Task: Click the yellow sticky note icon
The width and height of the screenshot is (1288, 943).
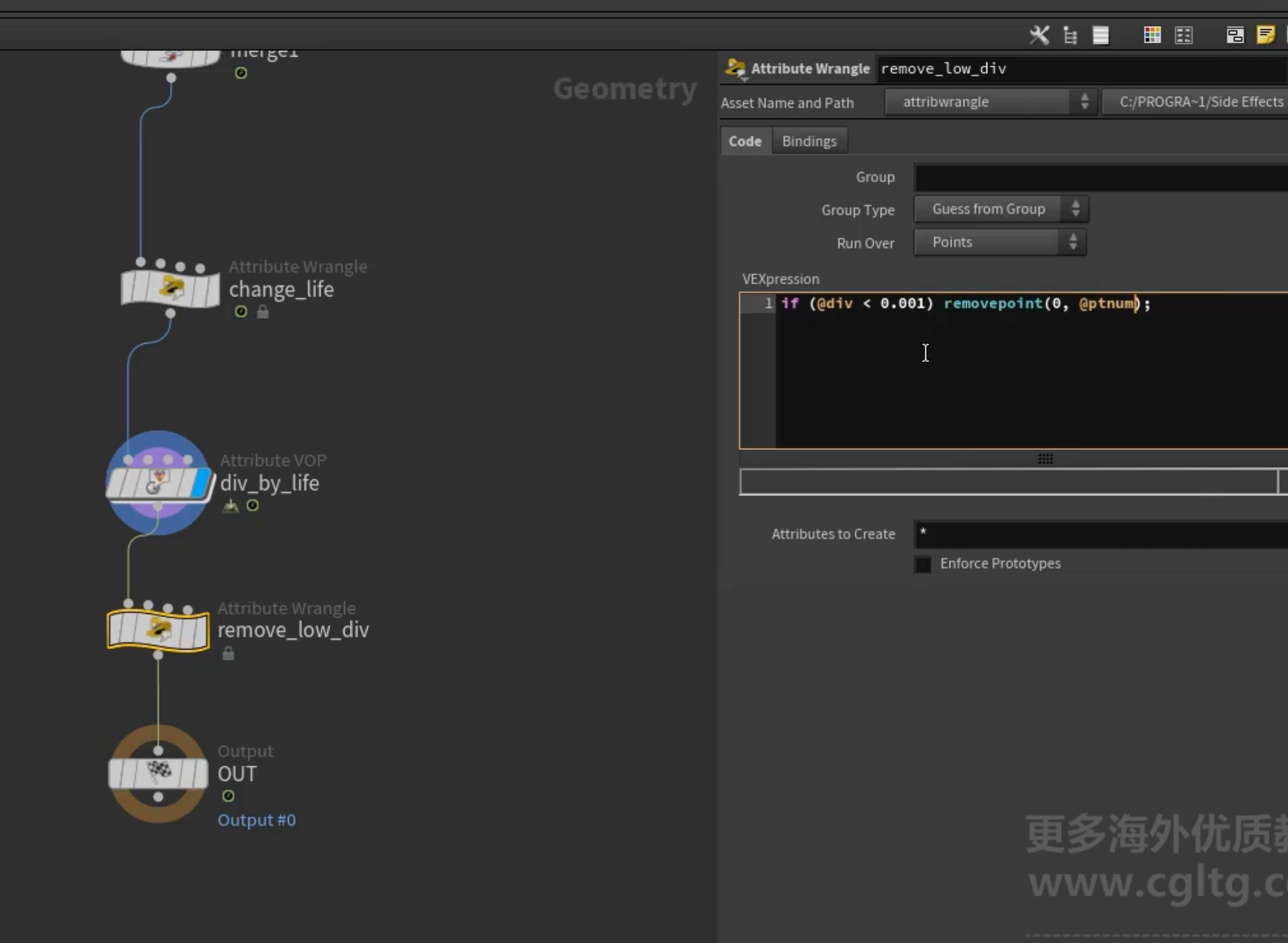Action: tap(1266, 34)
